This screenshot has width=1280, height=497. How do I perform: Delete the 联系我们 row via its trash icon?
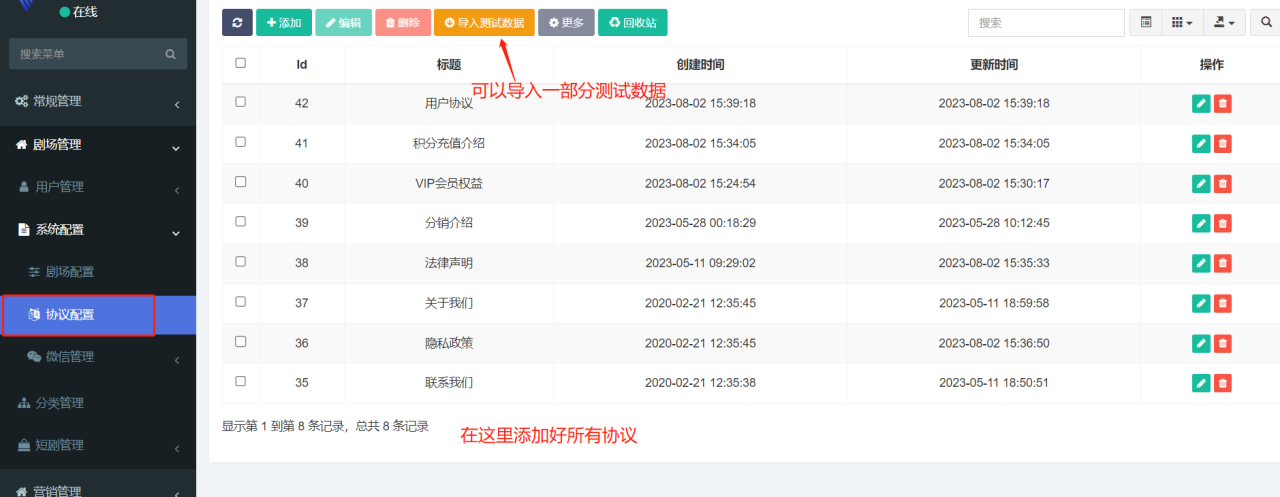point(1222,383)
